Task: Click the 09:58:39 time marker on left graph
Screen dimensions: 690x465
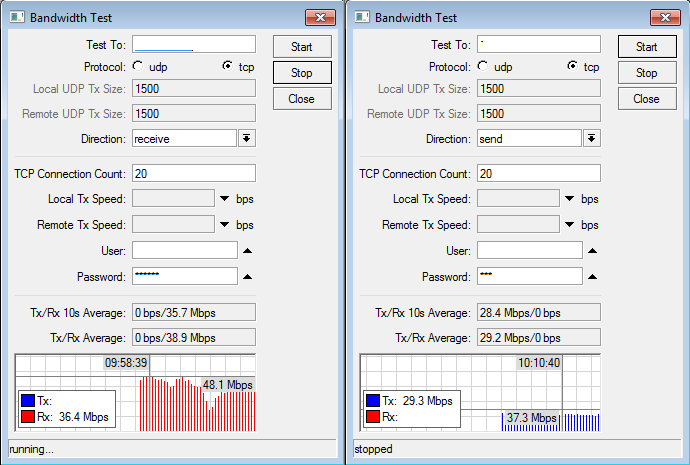Action: click(x=126, y=363)
